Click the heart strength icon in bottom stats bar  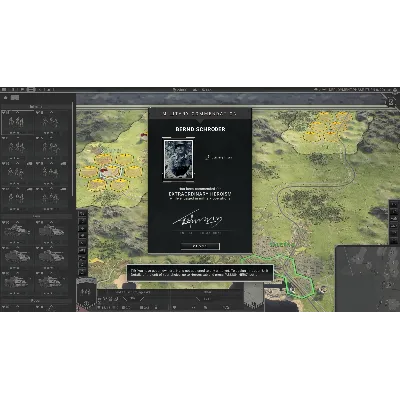coord(174,307)
